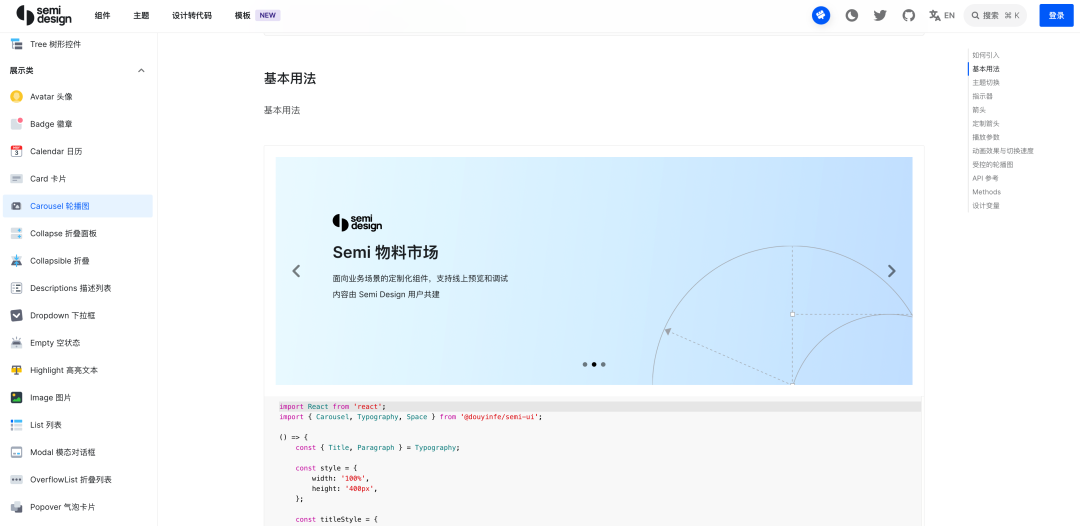
Task: Click the Popover 气泡卡片 icon
Action: pyautogui.click(x=17, y=507)
